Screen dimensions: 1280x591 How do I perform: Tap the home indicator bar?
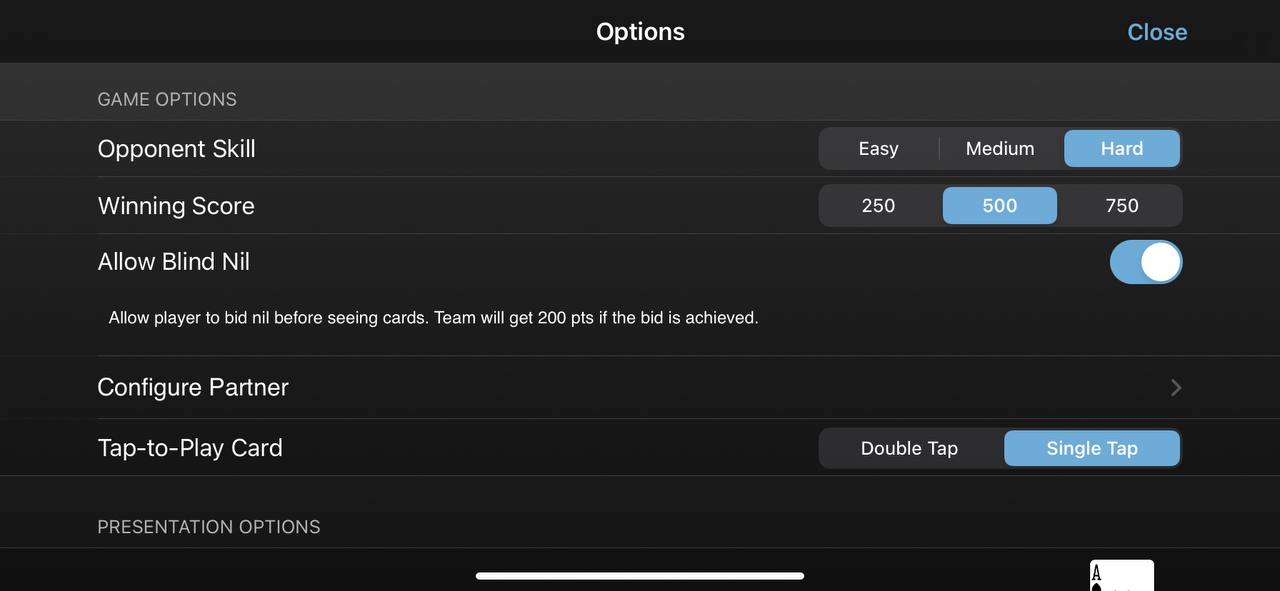(640, 576)
